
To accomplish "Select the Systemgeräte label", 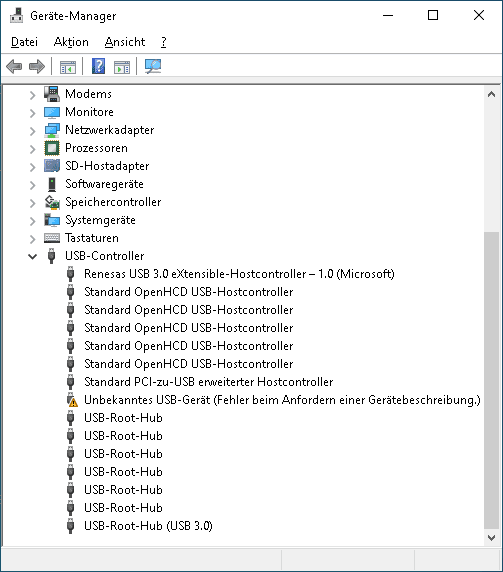I will coord(100,220).
